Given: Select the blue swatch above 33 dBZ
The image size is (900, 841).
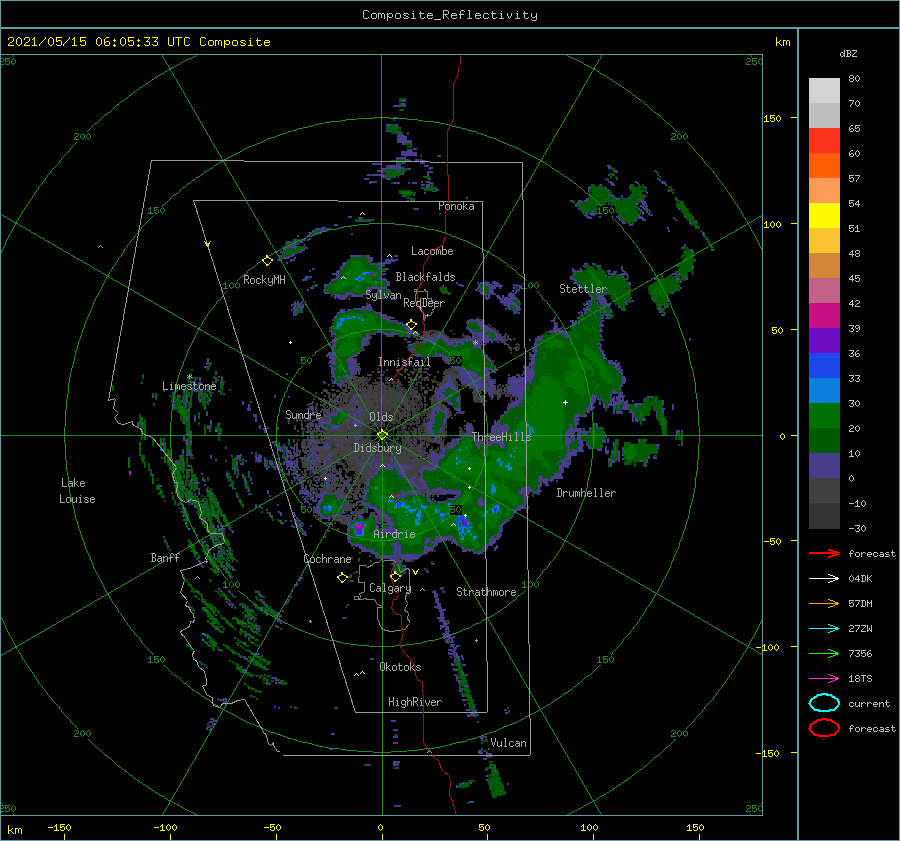Looking at the screenshot, I should 824,366.
